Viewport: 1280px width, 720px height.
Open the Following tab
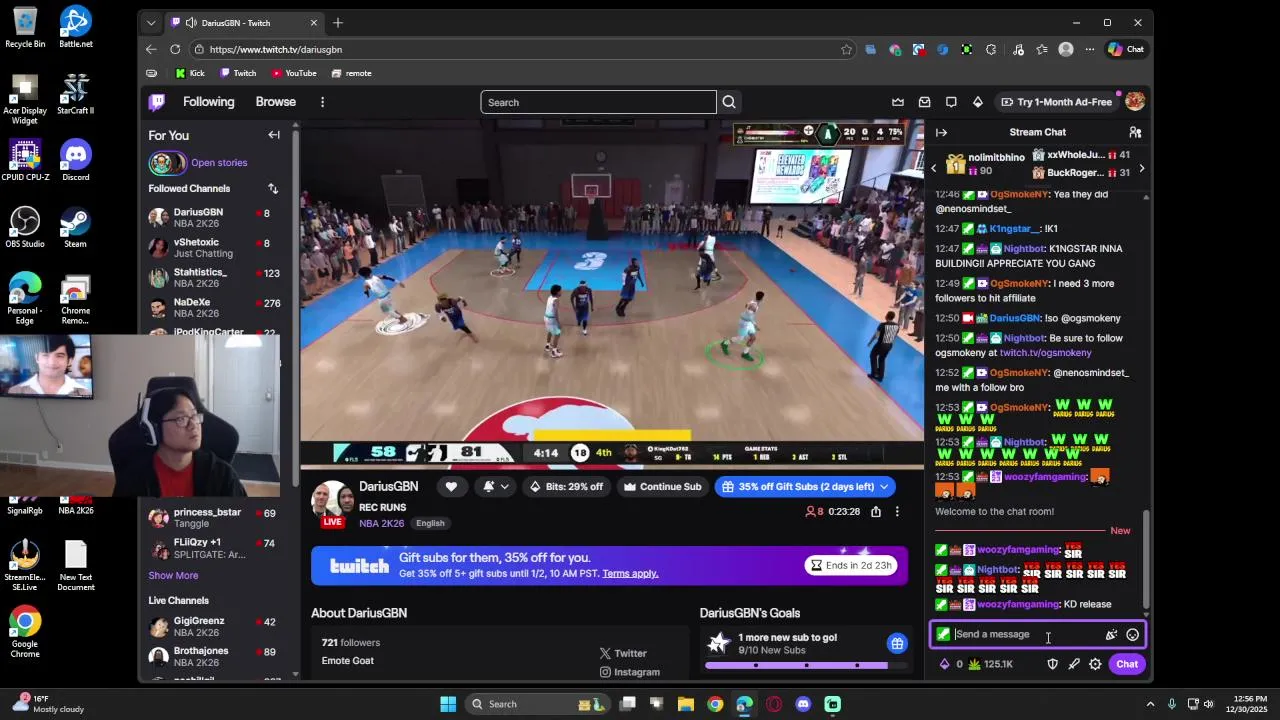click(x=208, y=102)
